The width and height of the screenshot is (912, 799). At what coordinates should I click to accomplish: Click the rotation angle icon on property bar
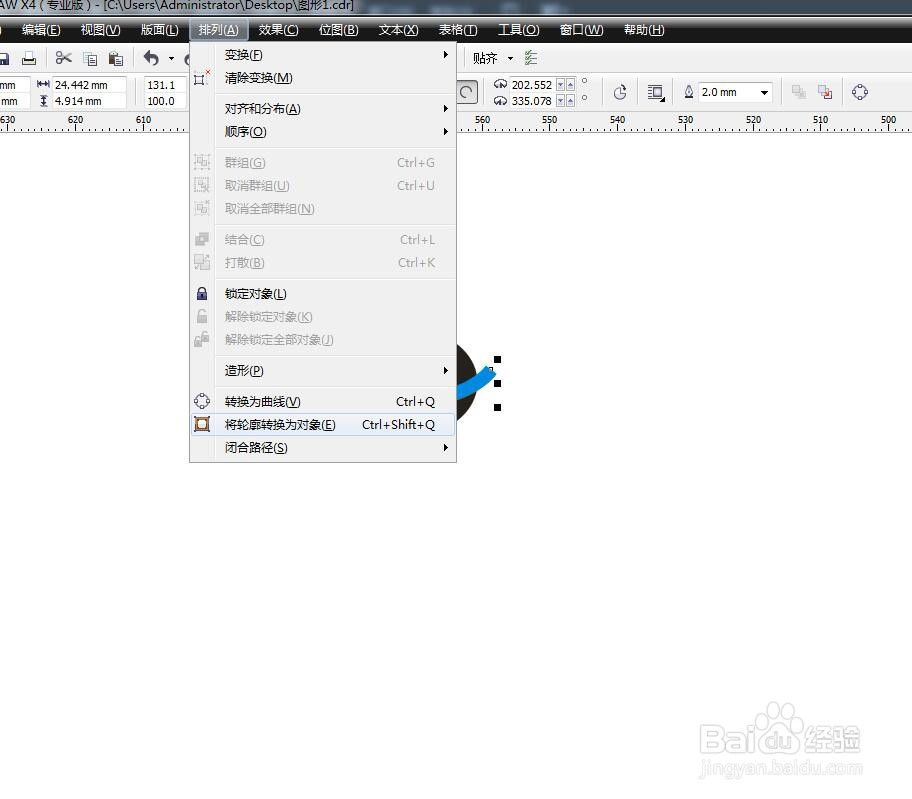620,92
